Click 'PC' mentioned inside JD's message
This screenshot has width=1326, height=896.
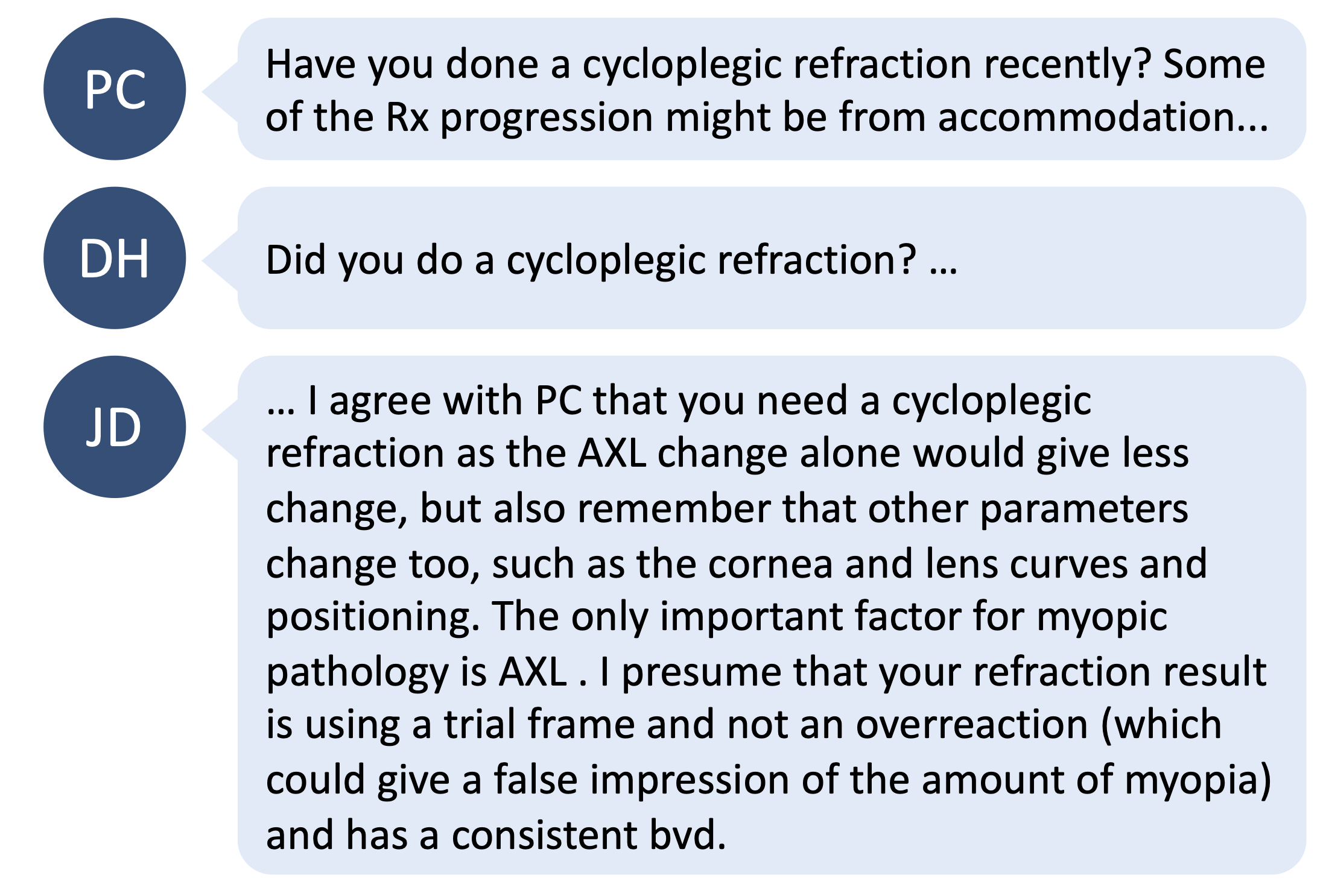click(559, 400)
